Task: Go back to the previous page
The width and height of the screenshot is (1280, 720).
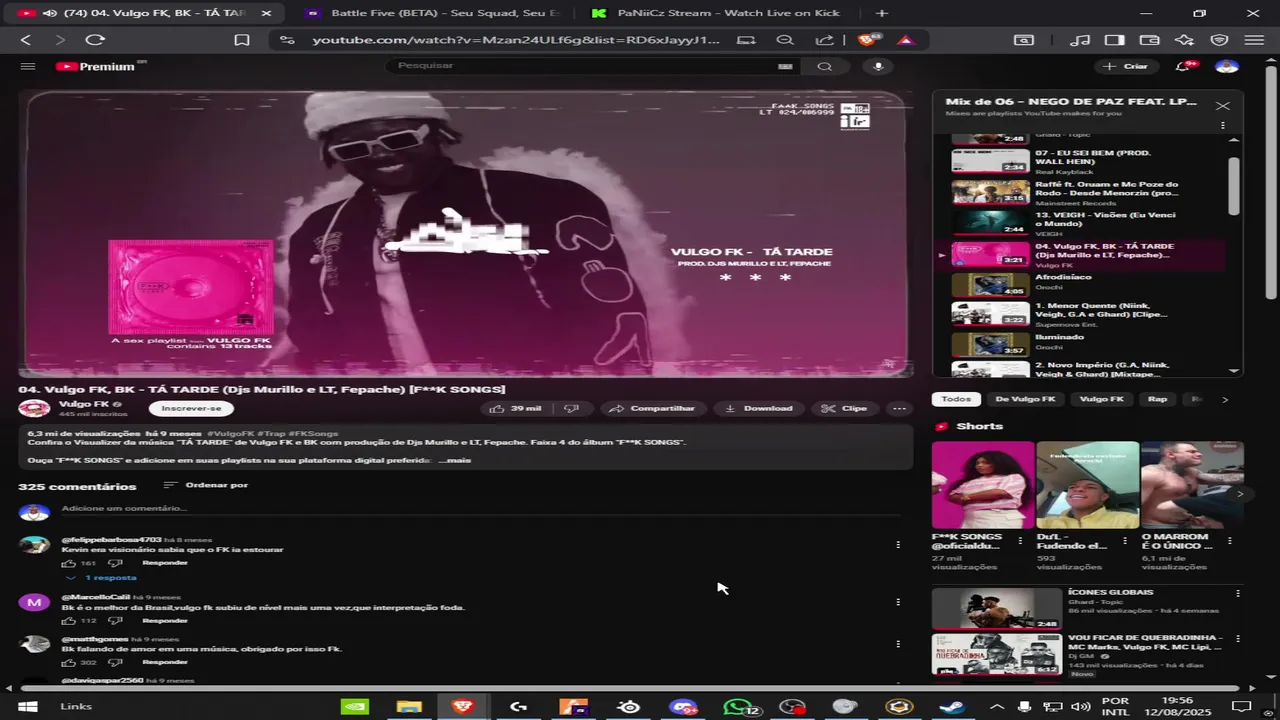Action: [26, 40]
